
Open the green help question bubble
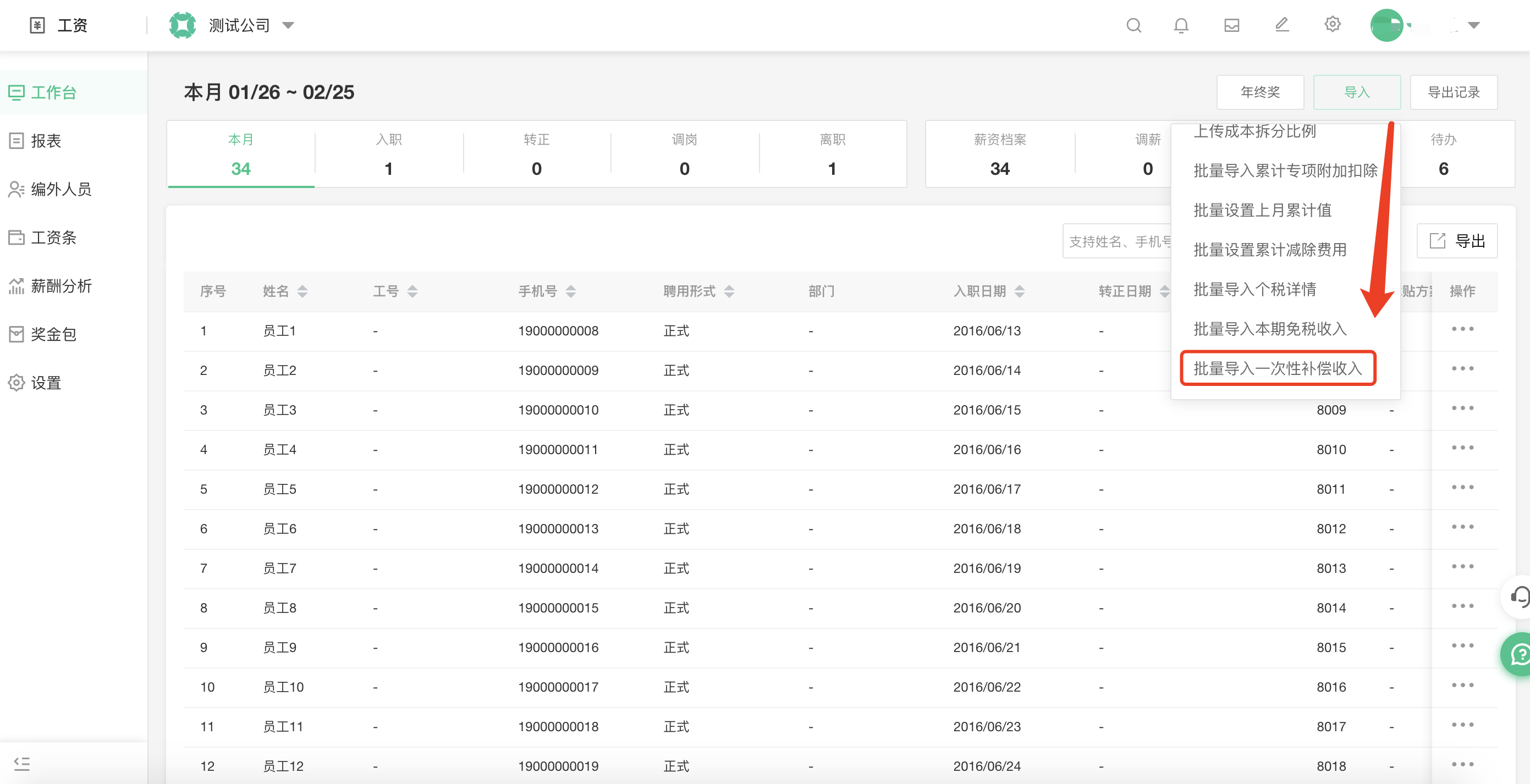(x=1518, y=654)
